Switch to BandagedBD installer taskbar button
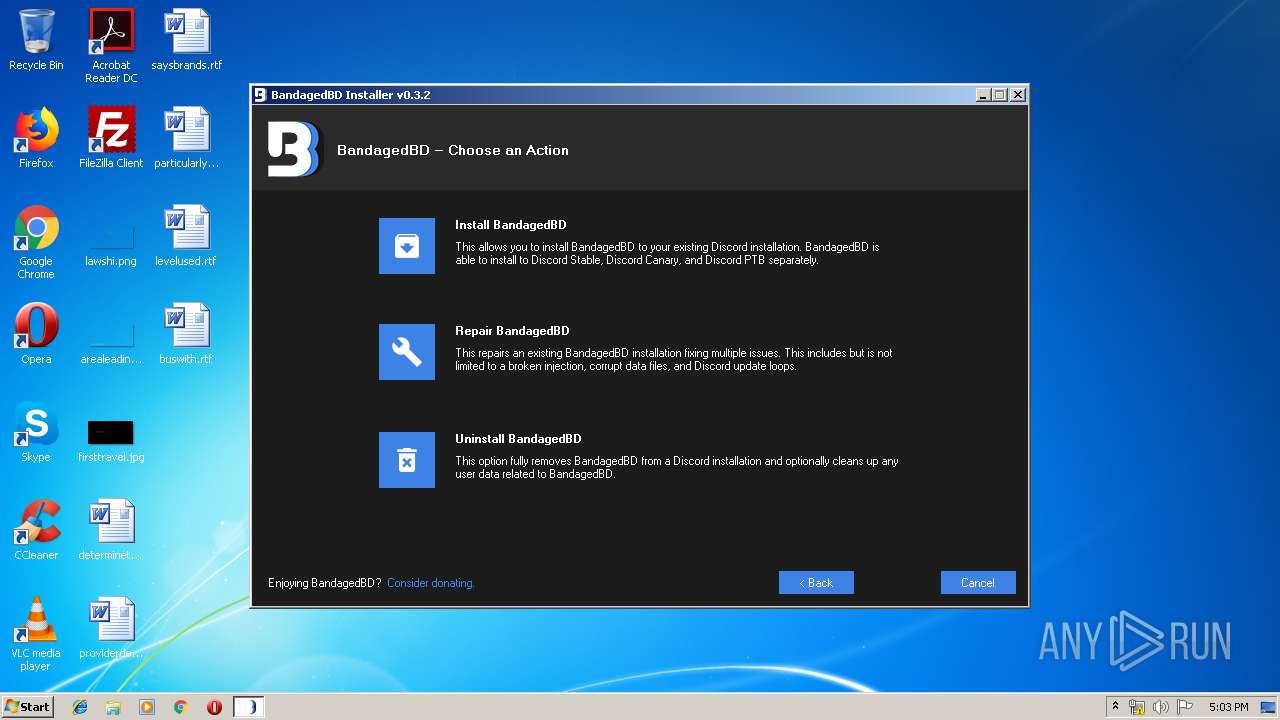 [x=248, y=707]
